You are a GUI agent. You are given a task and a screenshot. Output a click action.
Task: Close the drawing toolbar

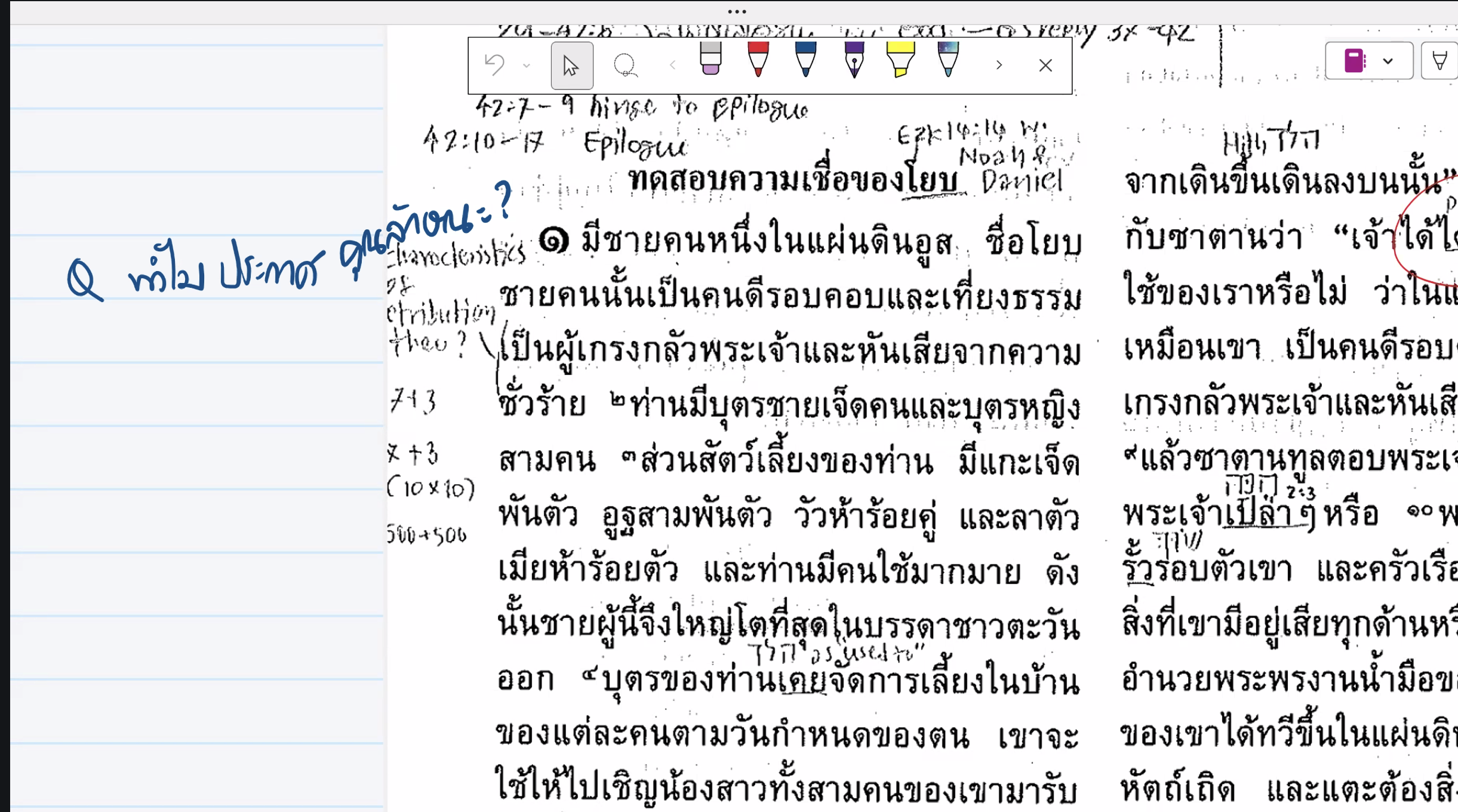pos(1045,65)
